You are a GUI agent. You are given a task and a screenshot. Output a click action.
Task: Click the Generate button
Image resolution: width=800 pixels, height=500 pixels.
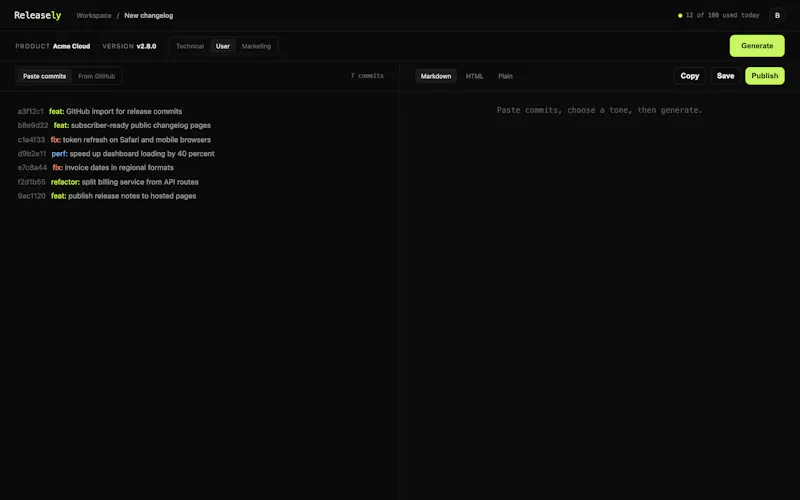757,46
